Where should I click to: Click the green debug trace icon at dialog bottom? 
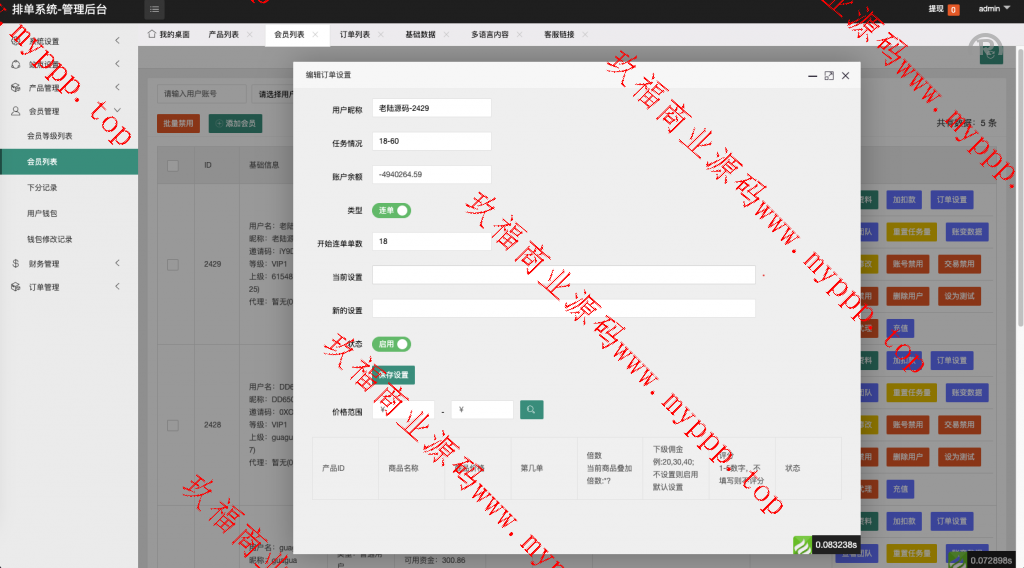point(802,545)
